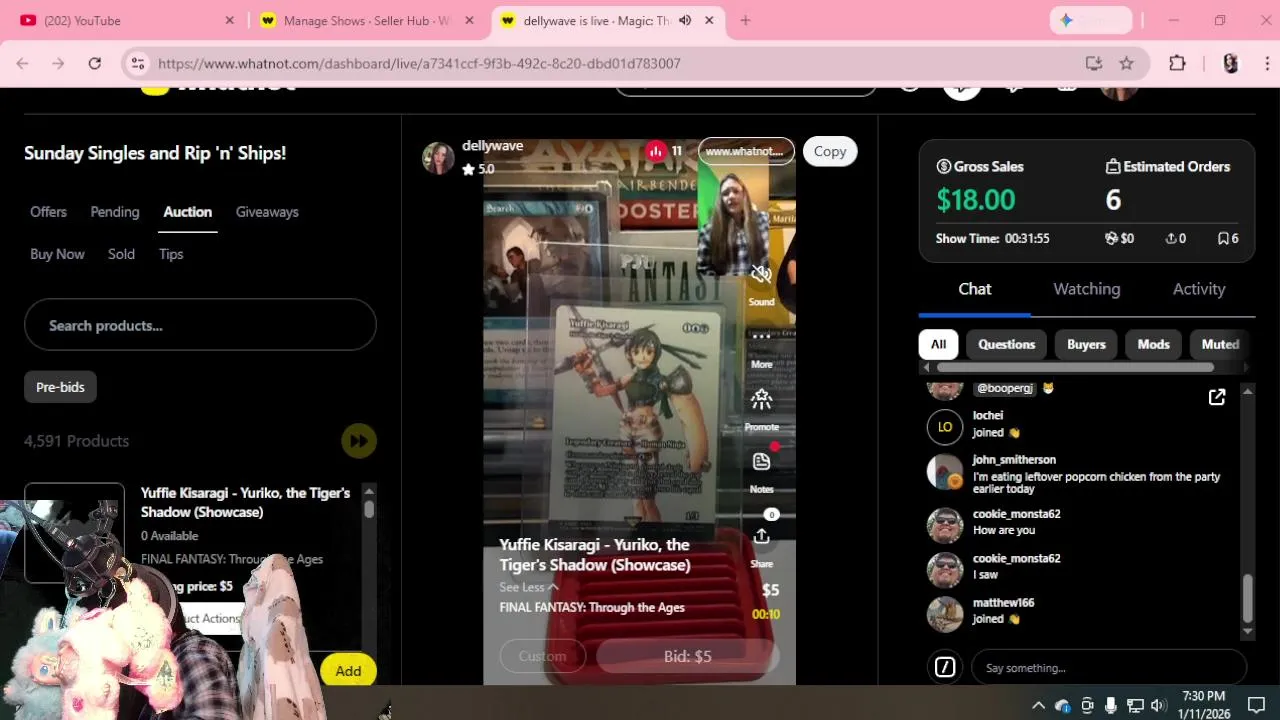Go back in browser
Screen dimensions: 1280x720
(x=22, y=63)
